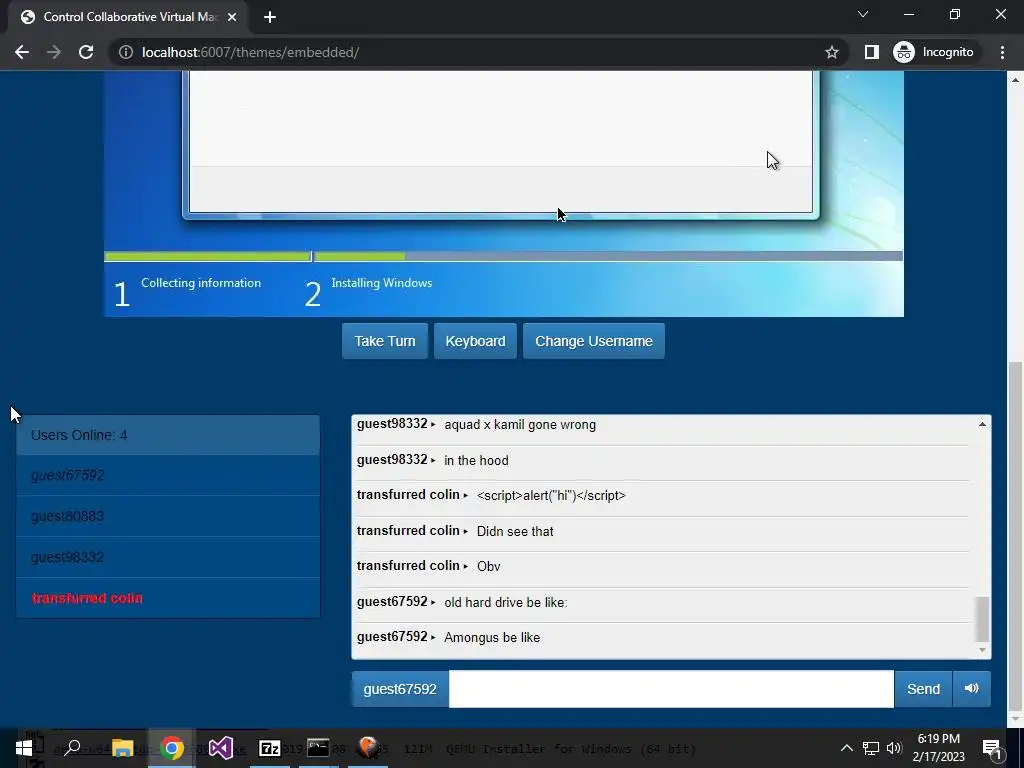The height and width of the screenshot is (768, 1024).
Task: Click the chat scrollbar thumb
Action: [982, 619]
